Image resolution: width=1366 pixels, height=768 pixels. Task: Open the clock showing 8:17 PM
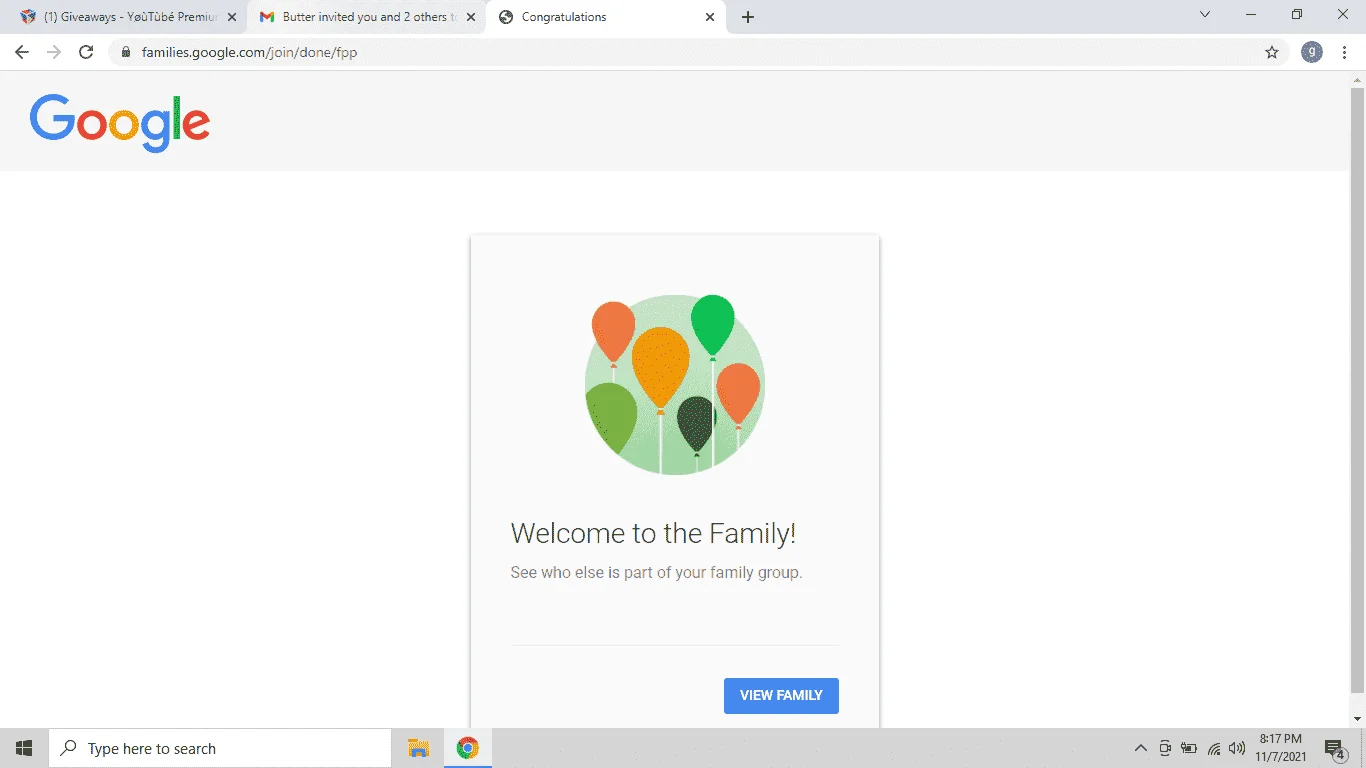[x=1280, y=748]
